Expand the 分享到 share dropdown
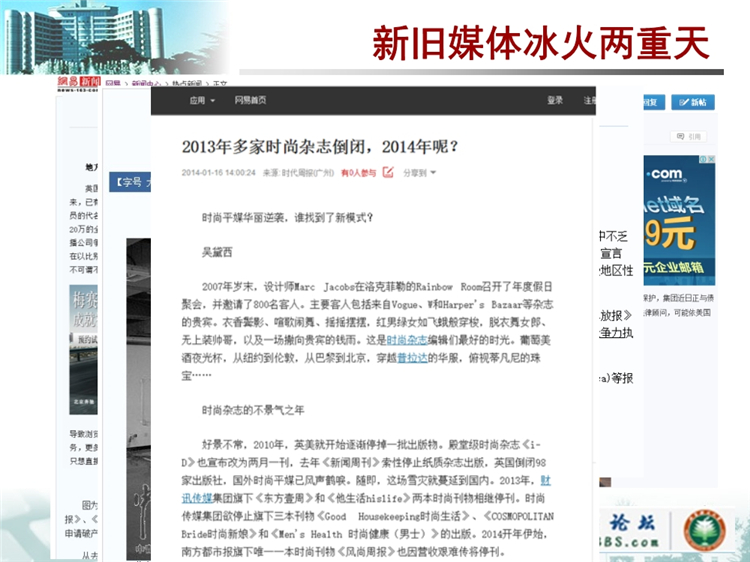The width and height of the screenshot is (750, 562). coord(419,173)
